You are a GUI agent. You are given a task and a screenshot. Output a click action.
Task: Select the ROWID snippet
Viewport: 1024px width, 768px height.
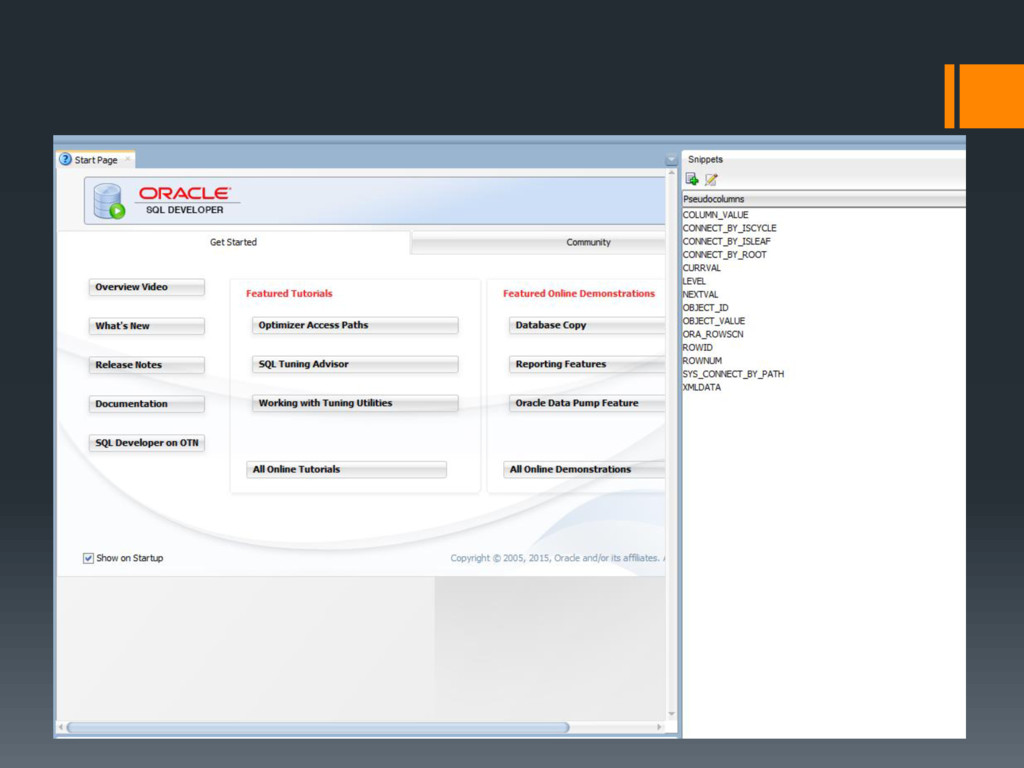[x=697, y=347]
